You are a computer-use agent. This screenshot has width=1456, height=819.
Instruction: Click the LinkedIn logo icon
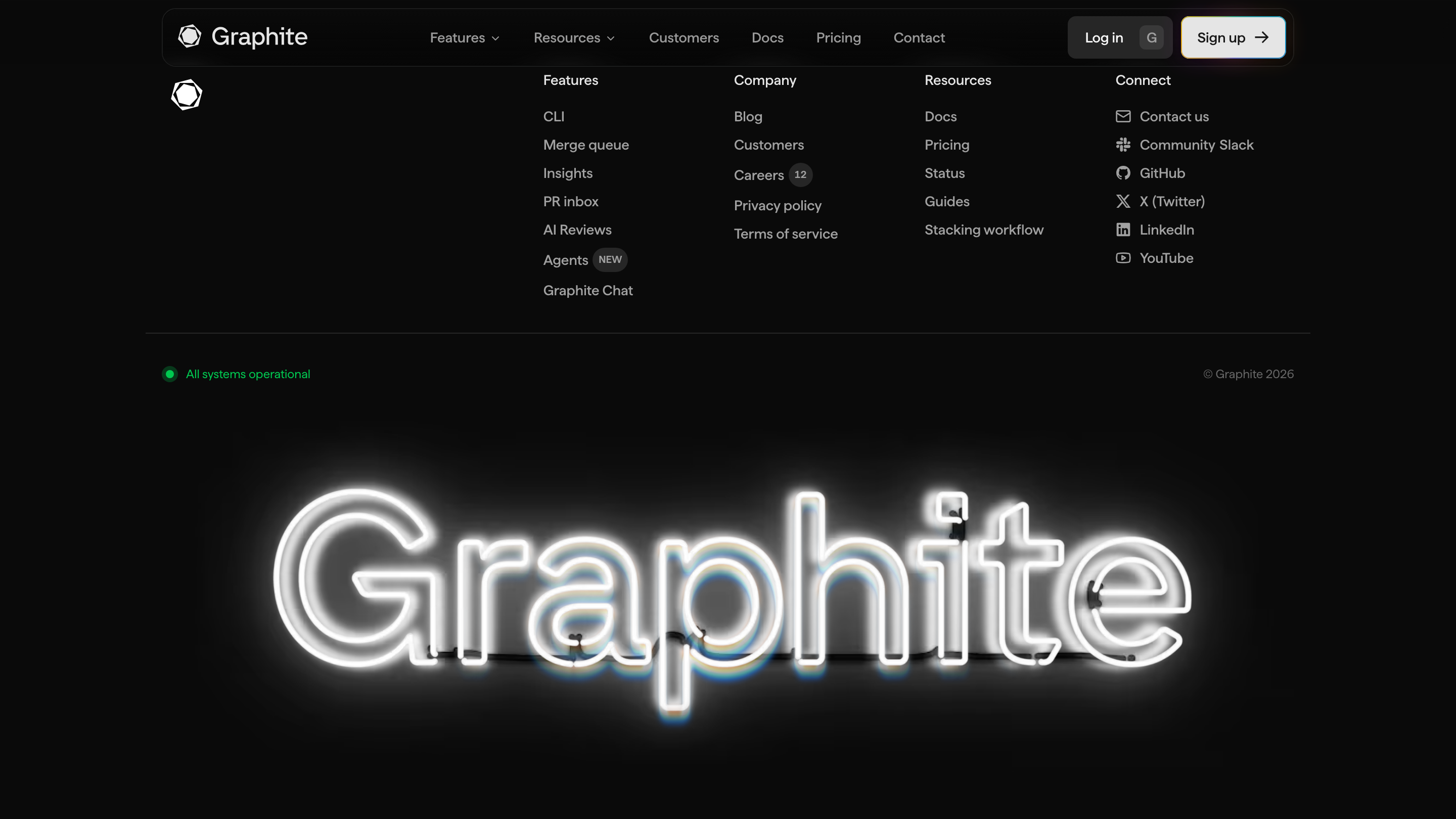click(1123, 230)
